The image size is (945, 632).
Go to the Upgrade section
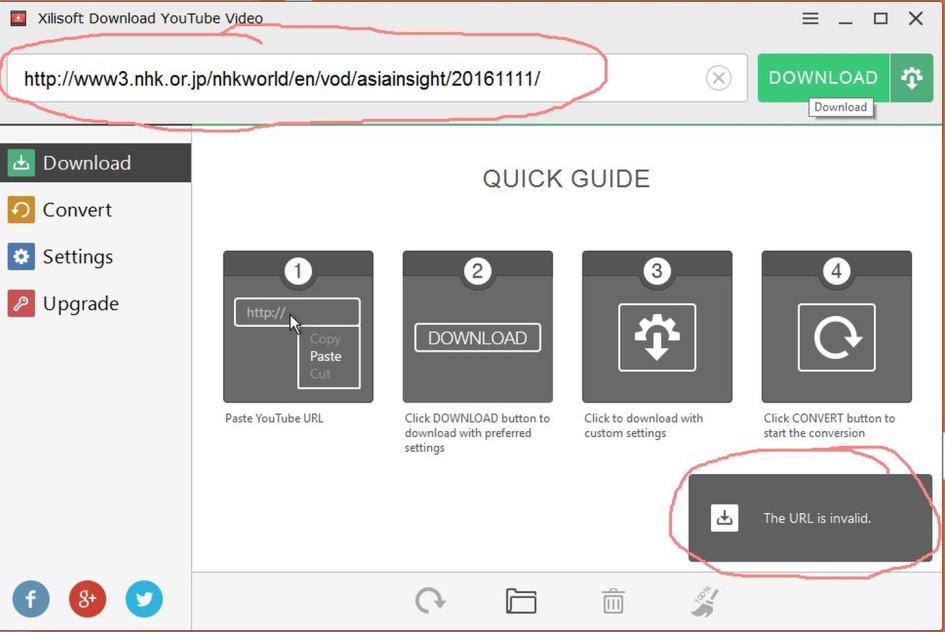tap(95, 304)
